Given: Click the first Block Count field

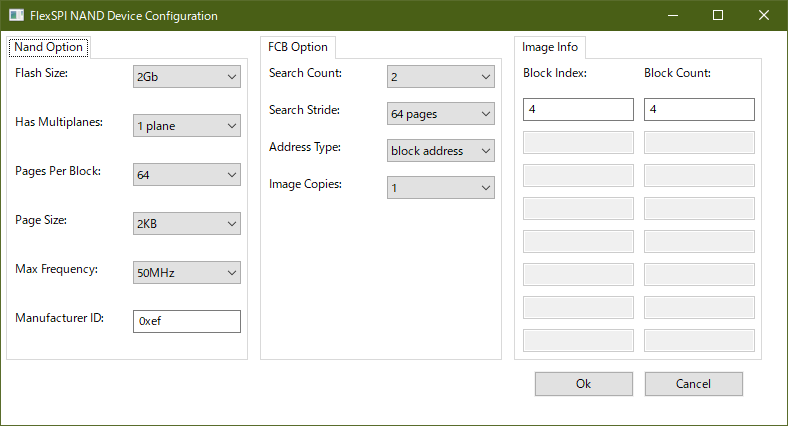Looking at the screenshot, I should pyautogui.click(x=699, y=110).
